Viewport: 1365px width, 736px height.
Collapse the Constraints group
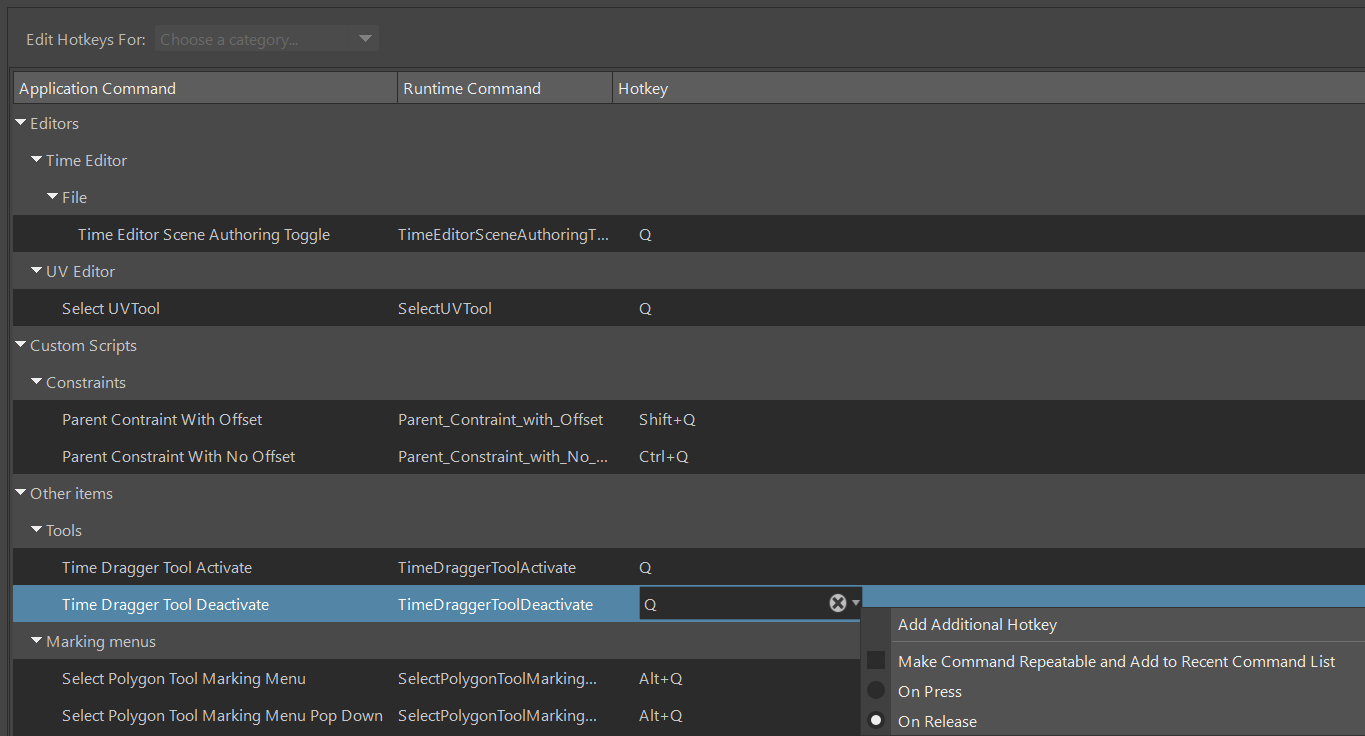click(37, 382)
